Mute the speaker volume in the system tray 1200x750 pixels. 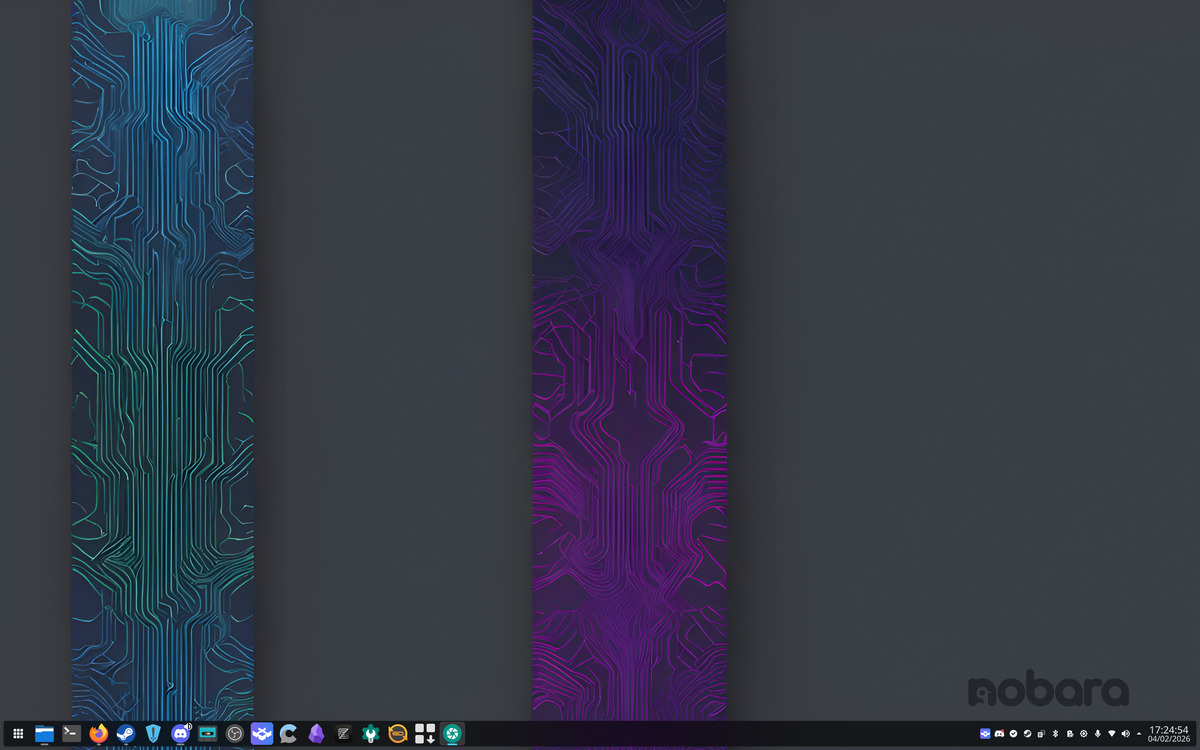click(1125, 733)
